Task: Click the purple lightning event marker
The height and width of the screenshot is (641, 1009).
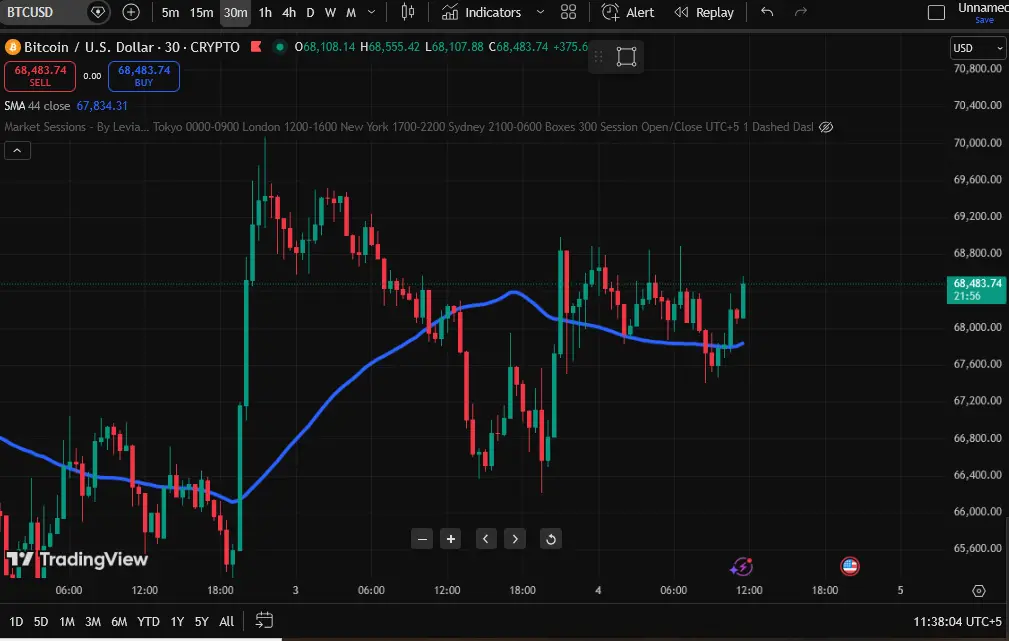Action: 741,566
